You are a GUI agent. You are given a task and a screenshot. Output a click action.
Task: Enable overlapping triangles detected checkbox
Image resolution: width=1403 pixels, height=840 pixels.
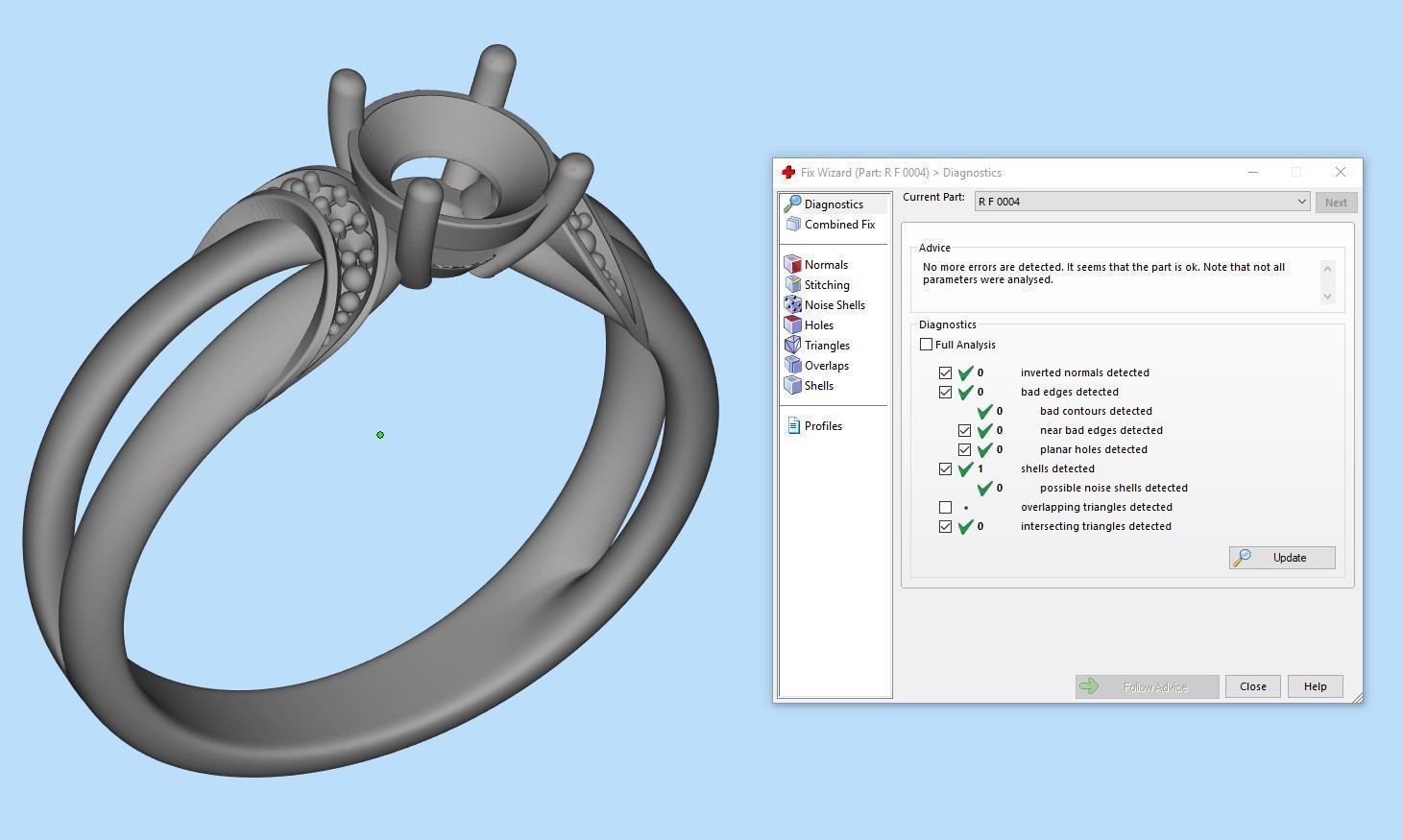(x=945, y=507)
